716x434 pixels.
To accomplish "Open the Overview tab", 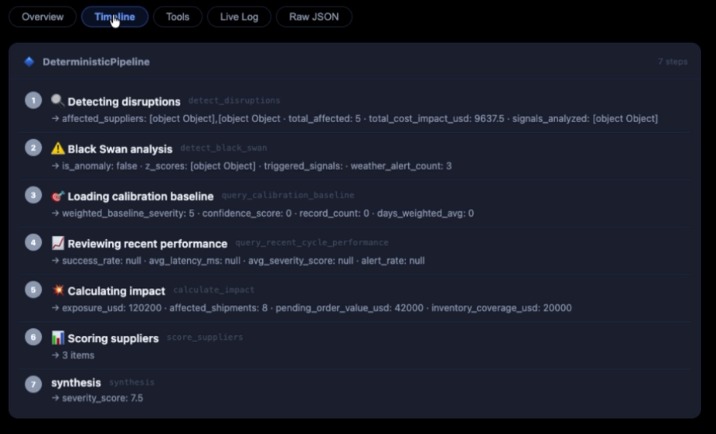I will tap(42, 17).
